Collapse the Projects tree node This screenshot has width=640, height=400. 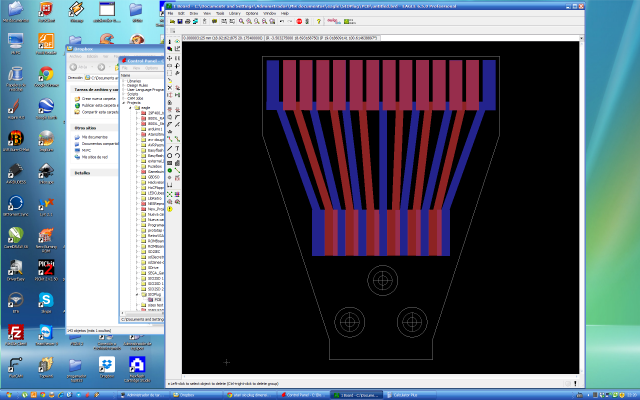[123, 105]
